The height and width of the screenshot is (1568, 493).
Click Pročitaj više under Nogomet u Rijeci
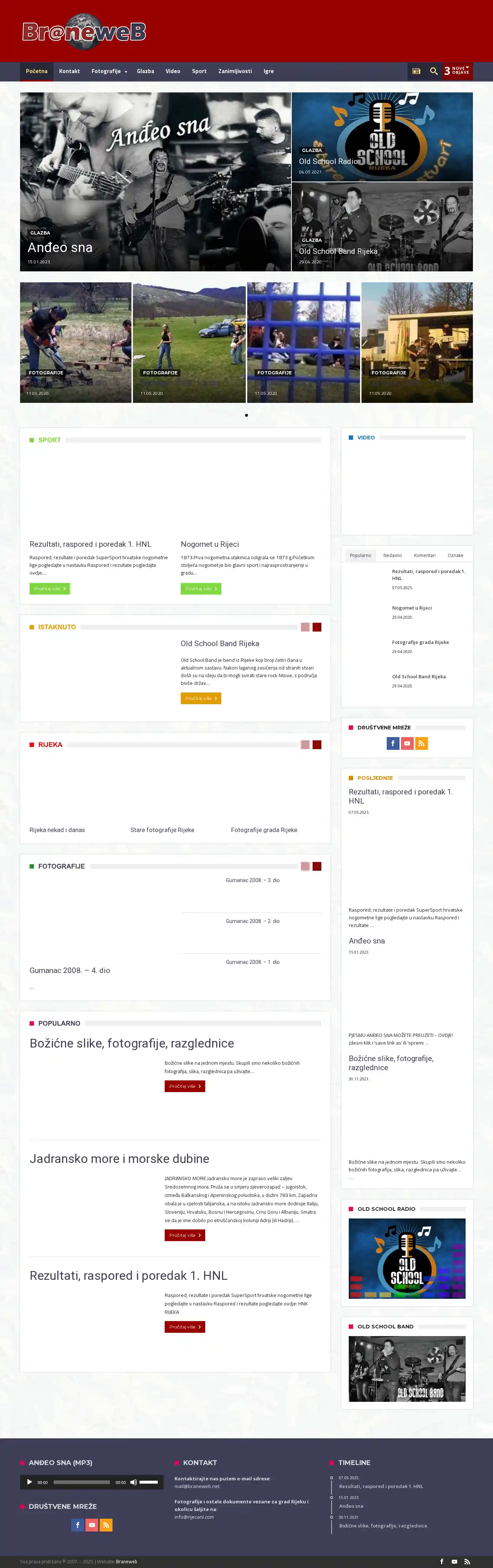[201, 589]
